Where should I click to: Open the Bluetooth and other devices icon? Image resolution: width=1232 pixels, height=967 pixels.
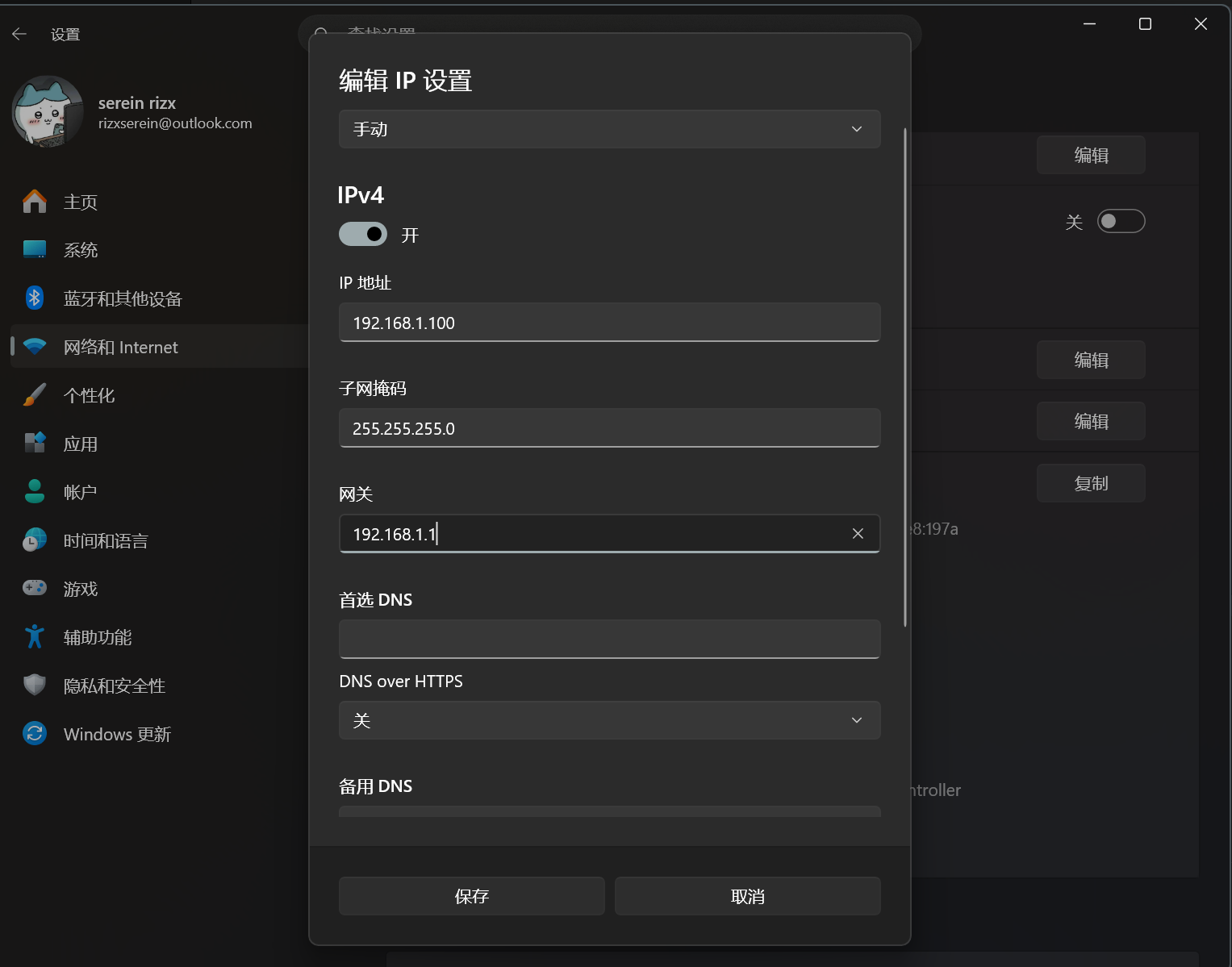click(34, 298)
